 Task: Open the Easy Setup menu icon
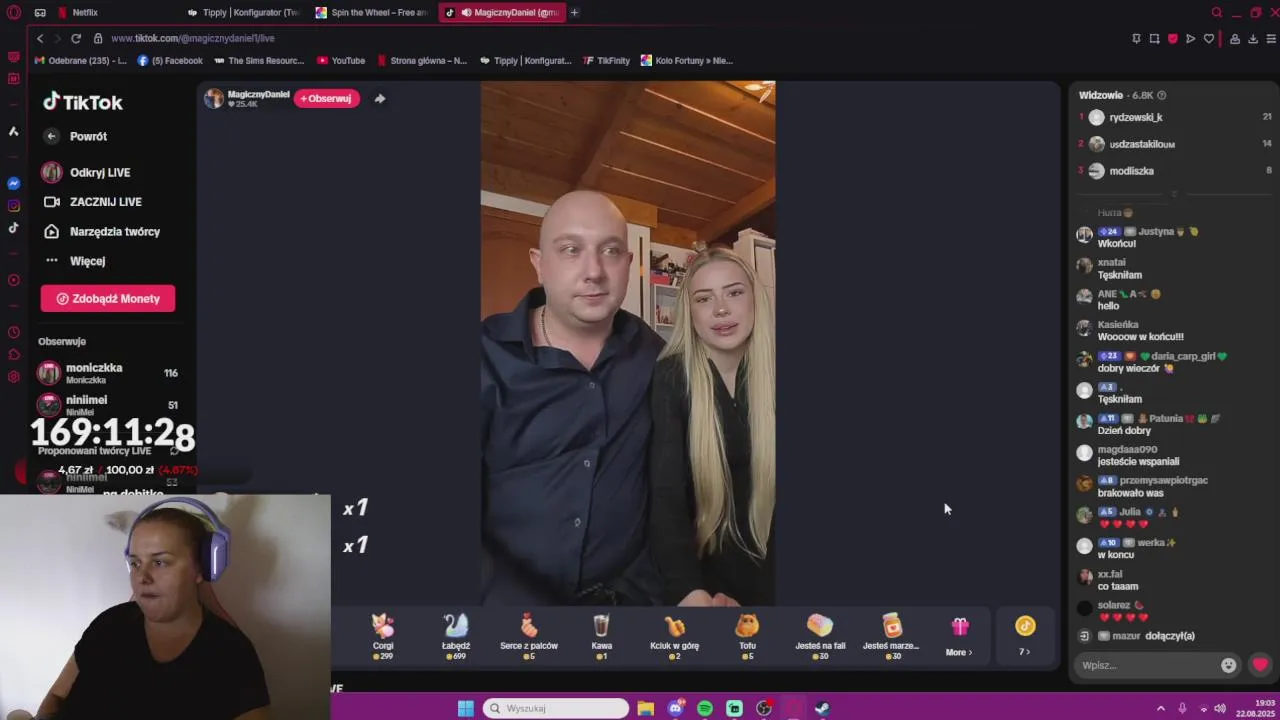pyautogui.click(x=1271, y=38)
